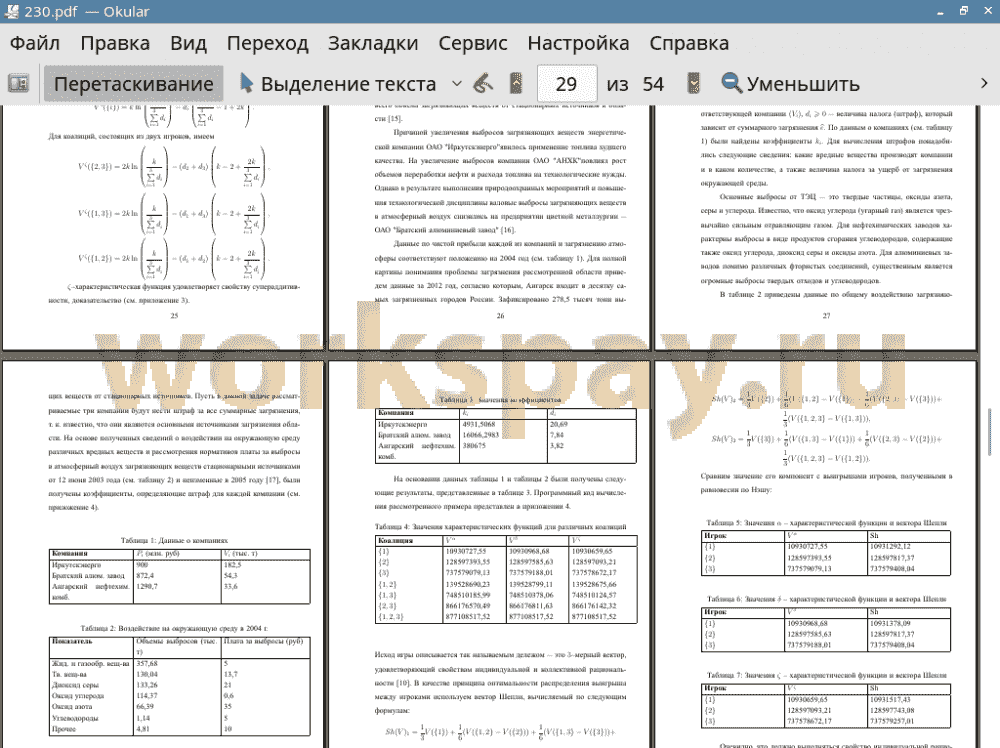Click the "Прочее" row label in table 2
This screenshot has width=1000, height=748.
click(64, 729)
